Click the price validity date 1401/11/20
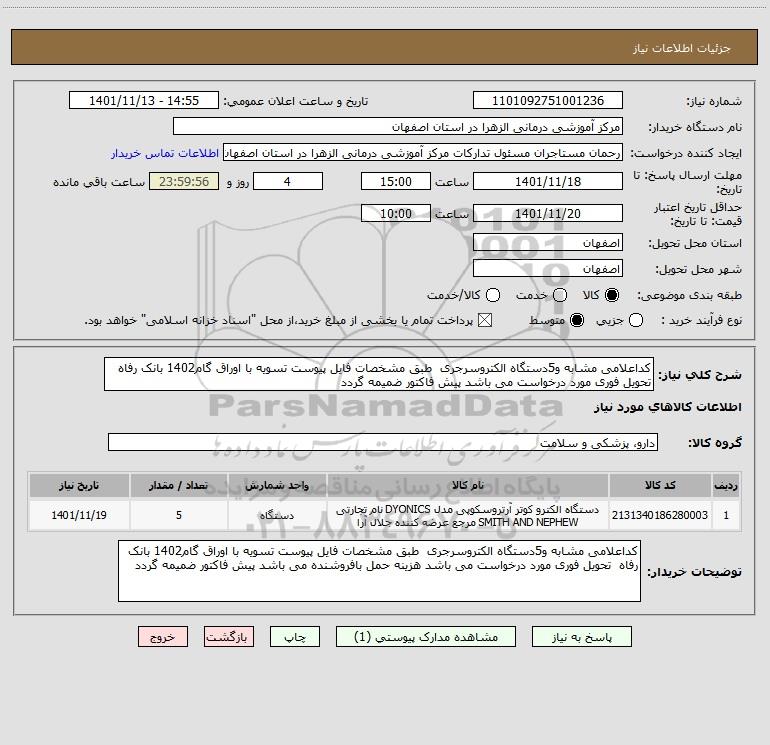 coord(548,213)
